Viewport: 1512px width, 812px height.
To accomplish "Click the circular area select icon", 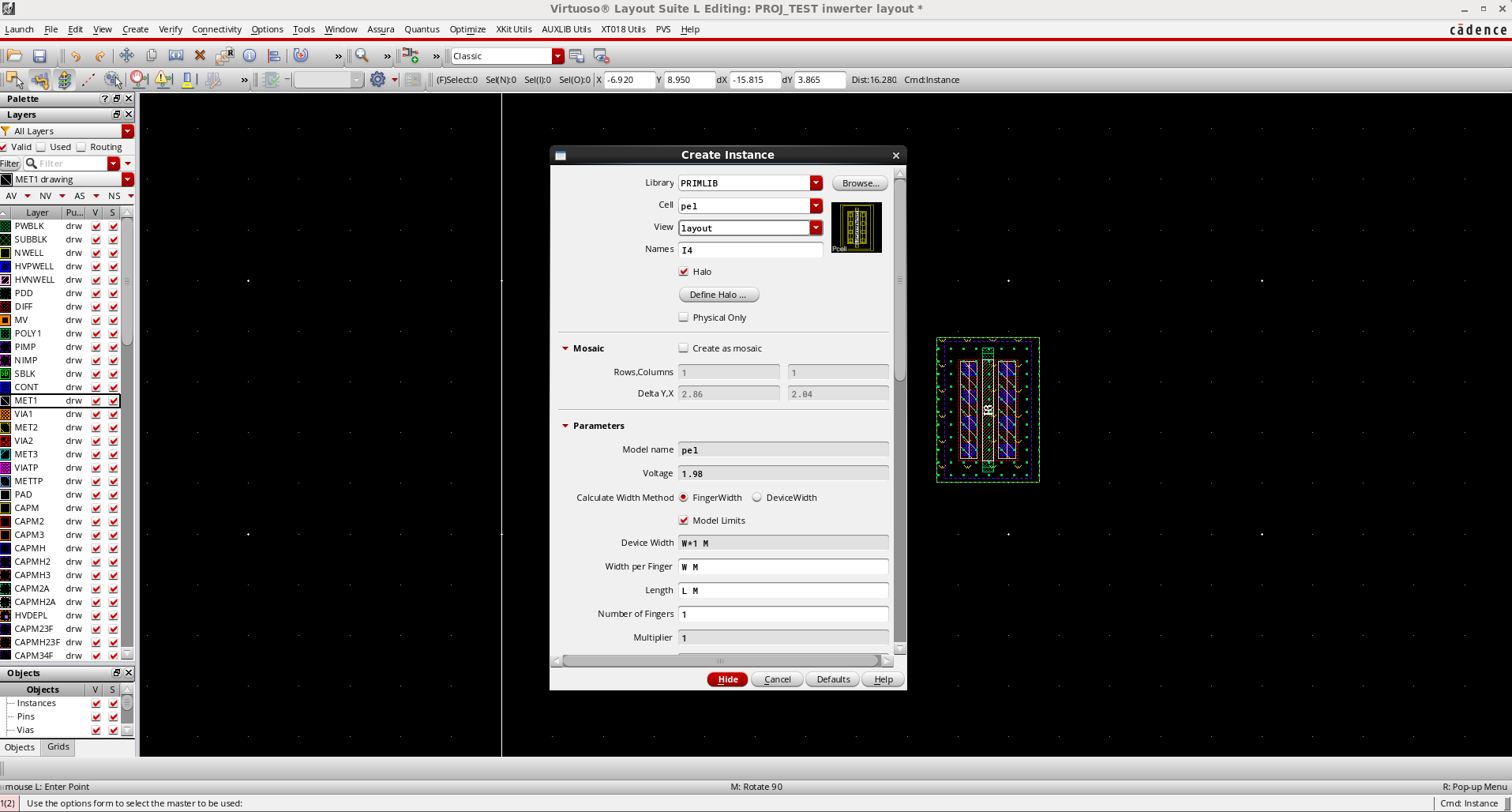I will point(113,80).
